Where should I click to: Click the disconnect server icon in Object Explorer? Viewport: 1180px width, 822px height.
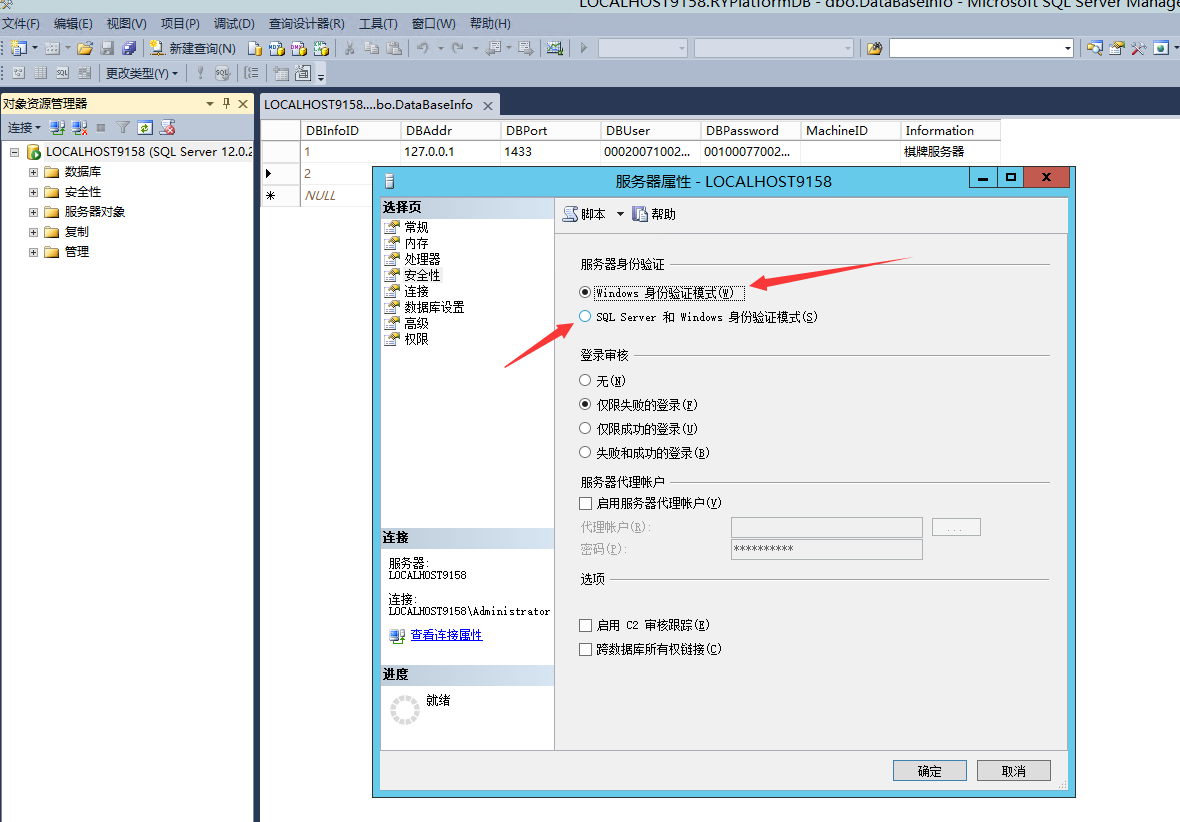click(79, 128)
